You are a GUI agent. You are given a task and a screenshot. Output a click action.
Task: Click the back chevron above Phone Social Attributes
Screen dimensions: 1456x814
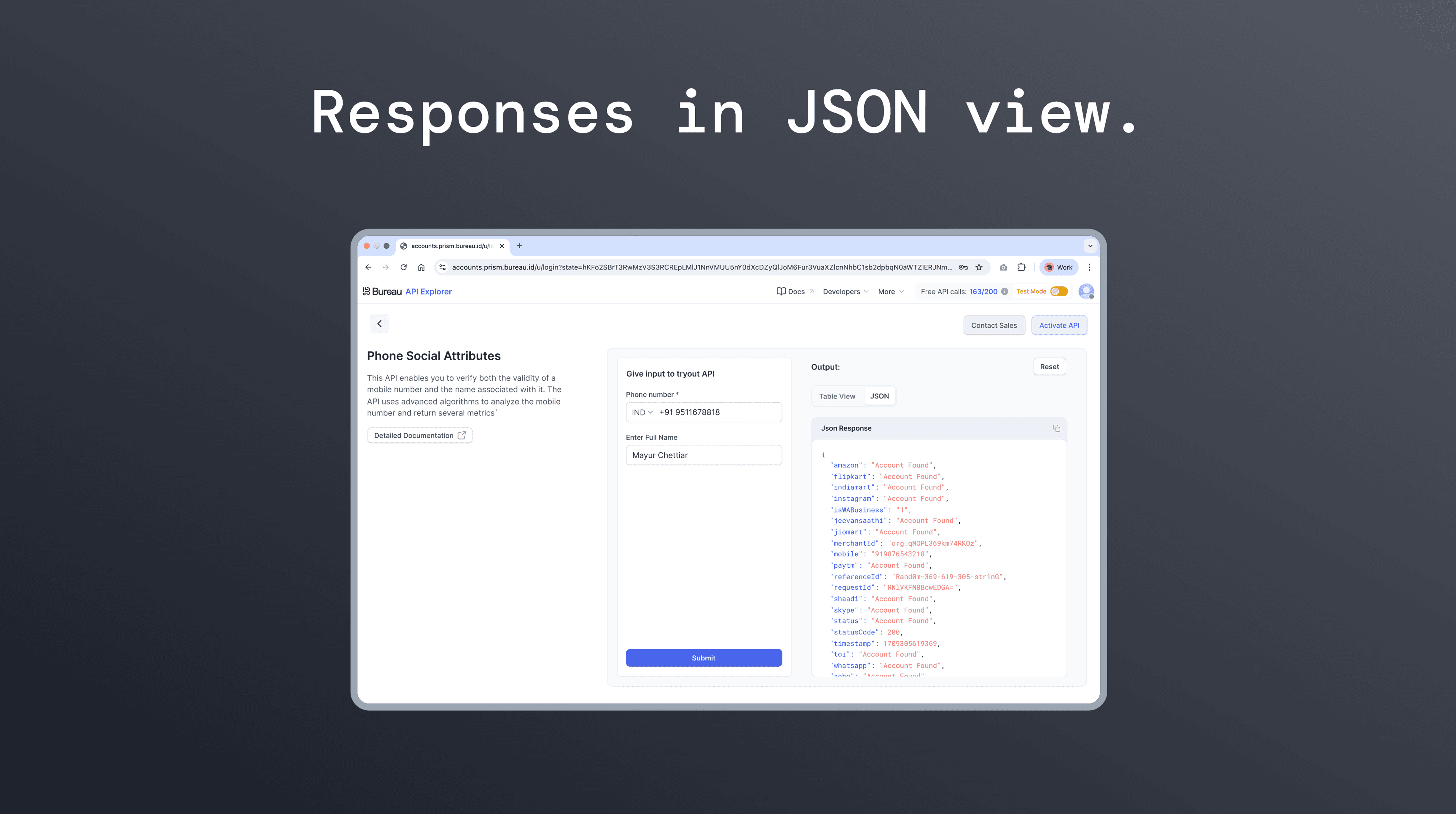379,324
